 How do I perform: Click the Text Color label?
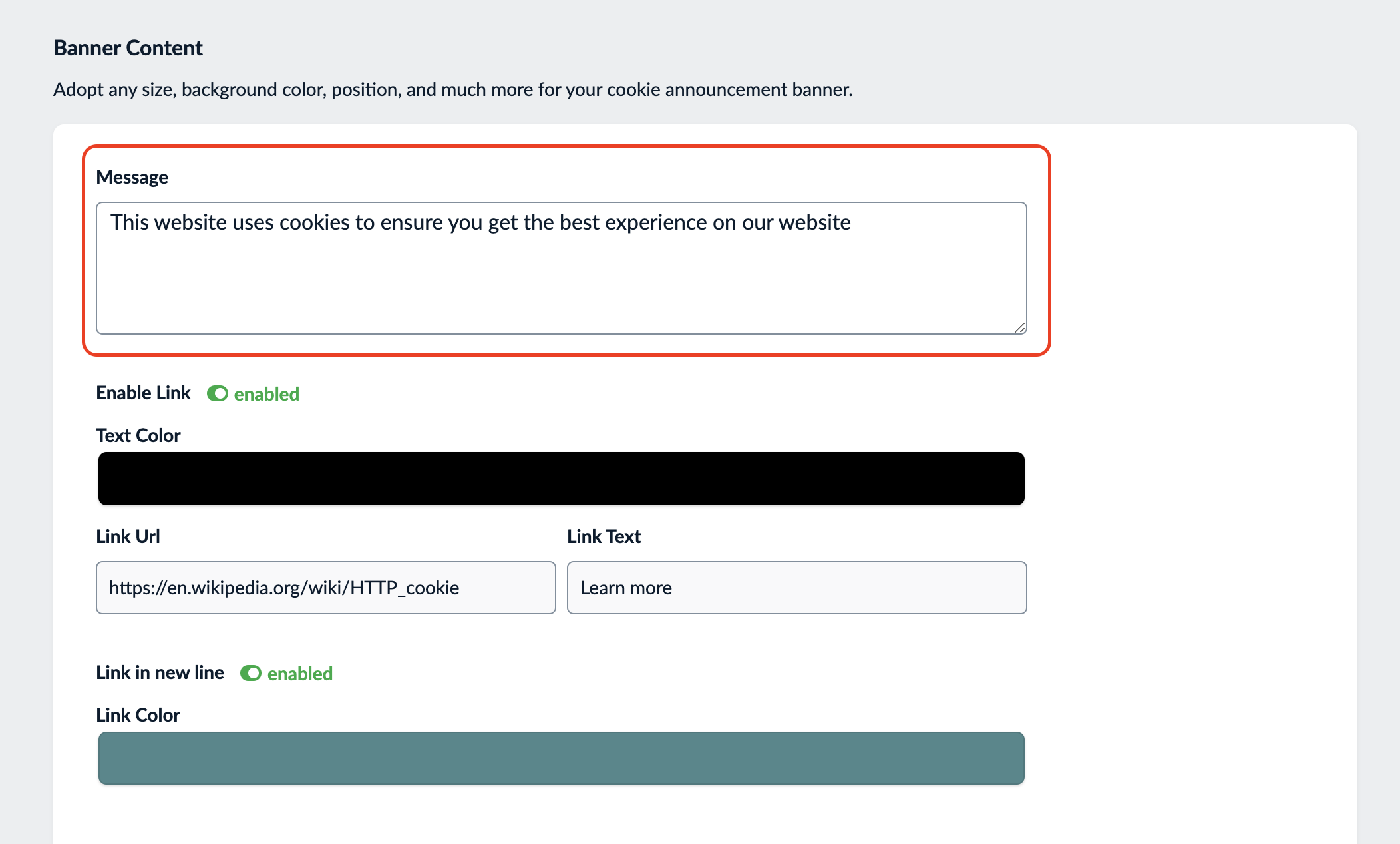[x=138, y=435]
